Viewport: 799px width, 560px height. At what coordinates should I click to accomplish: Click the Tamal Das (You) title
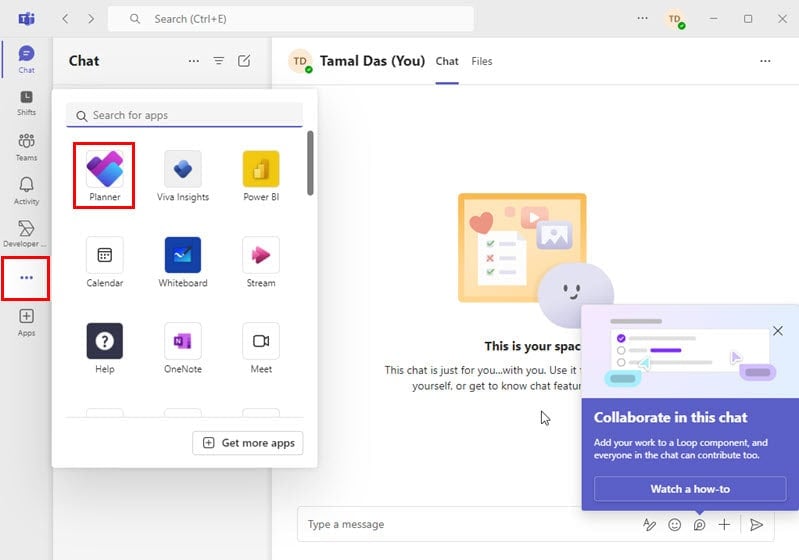point(372,61)
